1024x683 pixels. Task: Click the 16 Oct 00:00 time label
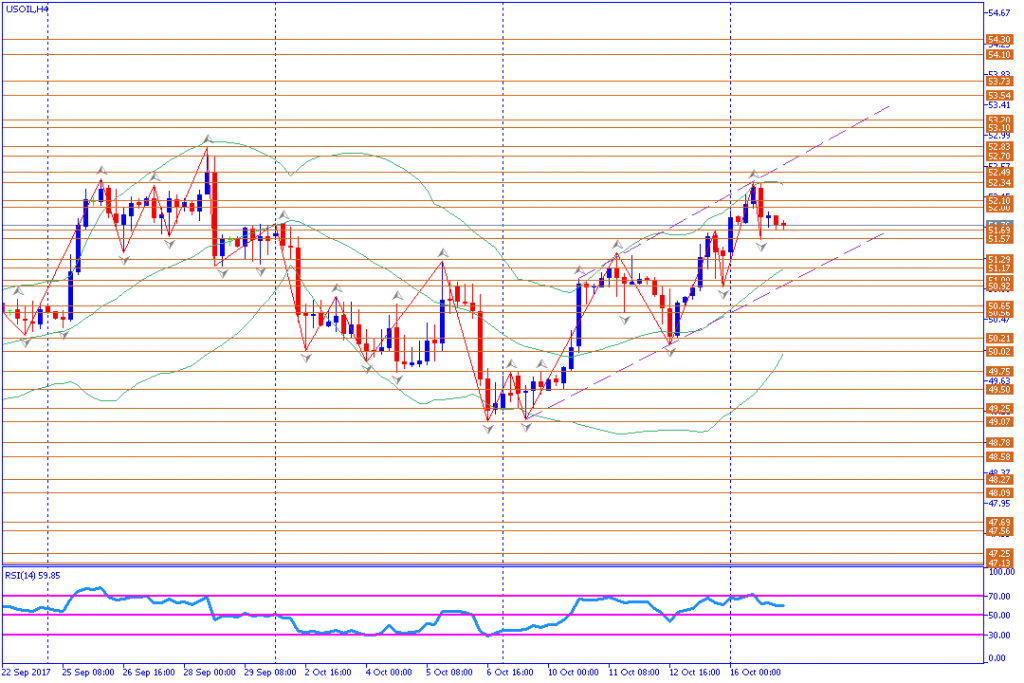click(755, 672)
